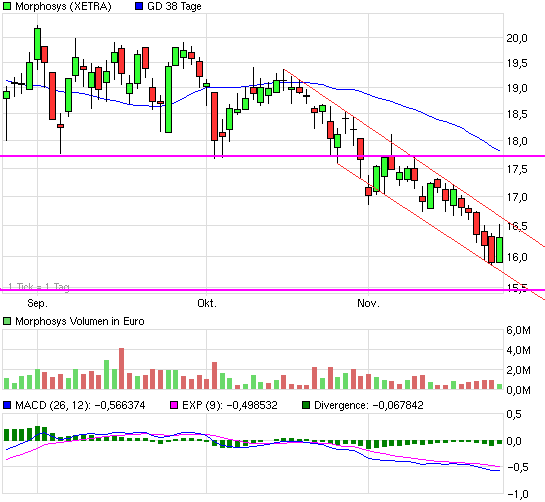Click the tall green candle above 20,0 in September
This screenshot has height=502, width=545.
point(37,44)
